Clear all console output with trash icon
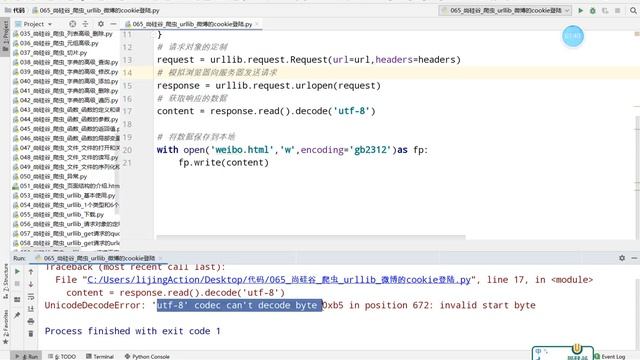This screenshot has height=360, width=640. click(31, 334)
